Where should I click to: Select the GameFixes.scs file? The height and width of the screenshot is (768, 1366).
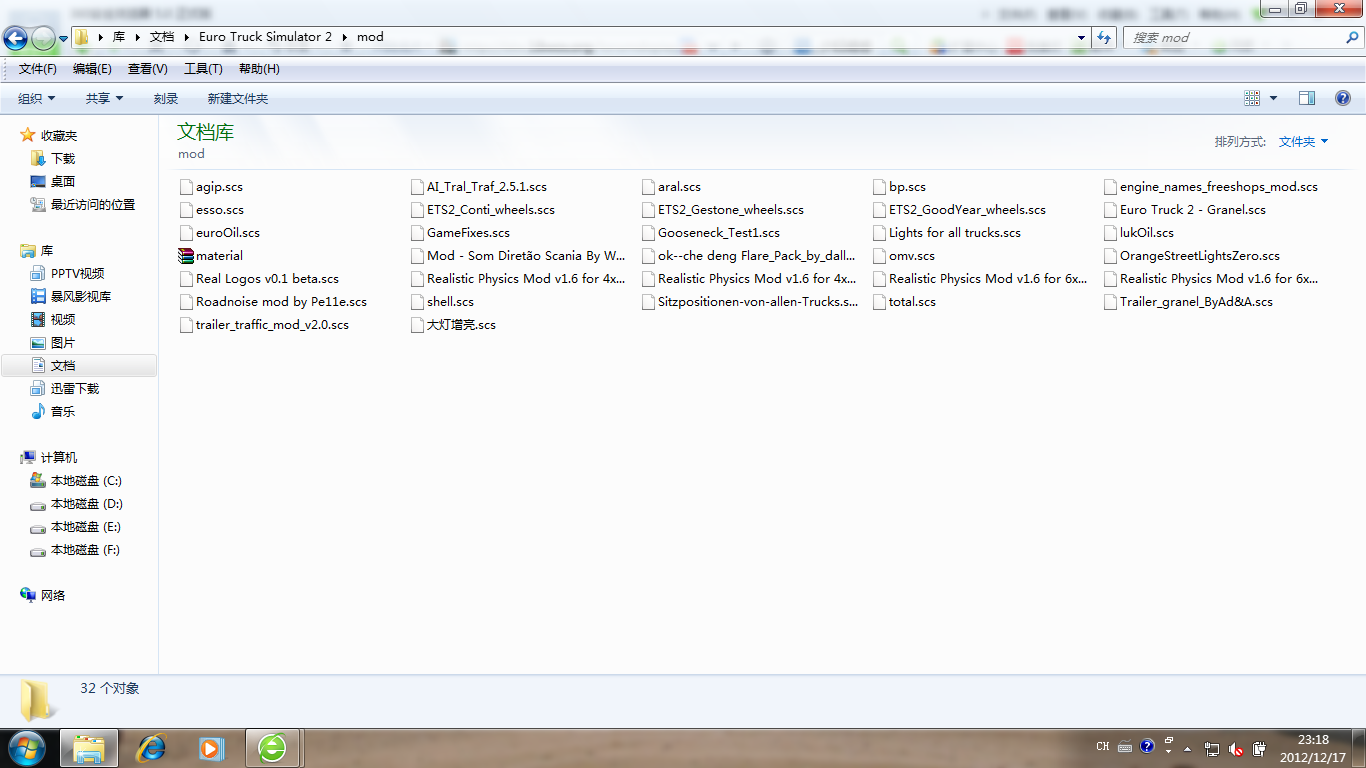468,233
